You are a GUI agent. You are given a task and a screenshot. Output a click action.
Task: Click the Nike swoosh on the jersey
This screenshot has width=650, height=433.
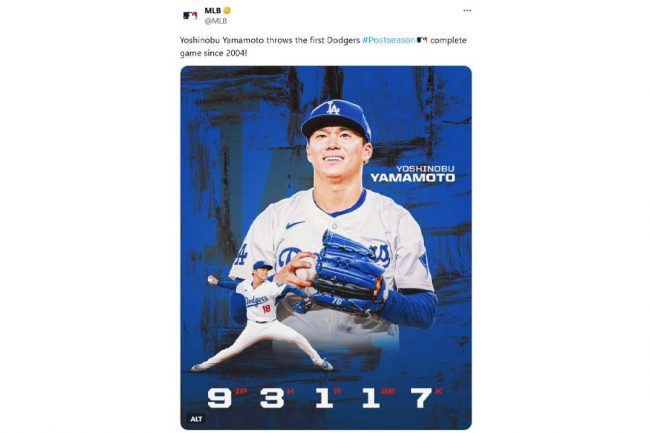(x=295, y=225)
